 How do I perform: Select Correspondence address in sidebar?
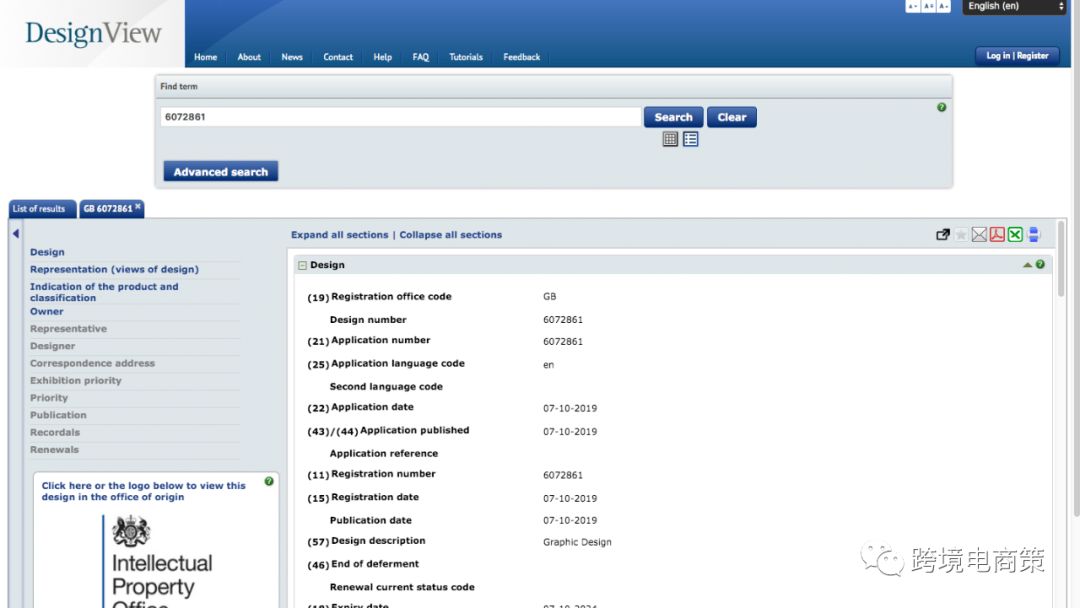[x=92, y=363]
